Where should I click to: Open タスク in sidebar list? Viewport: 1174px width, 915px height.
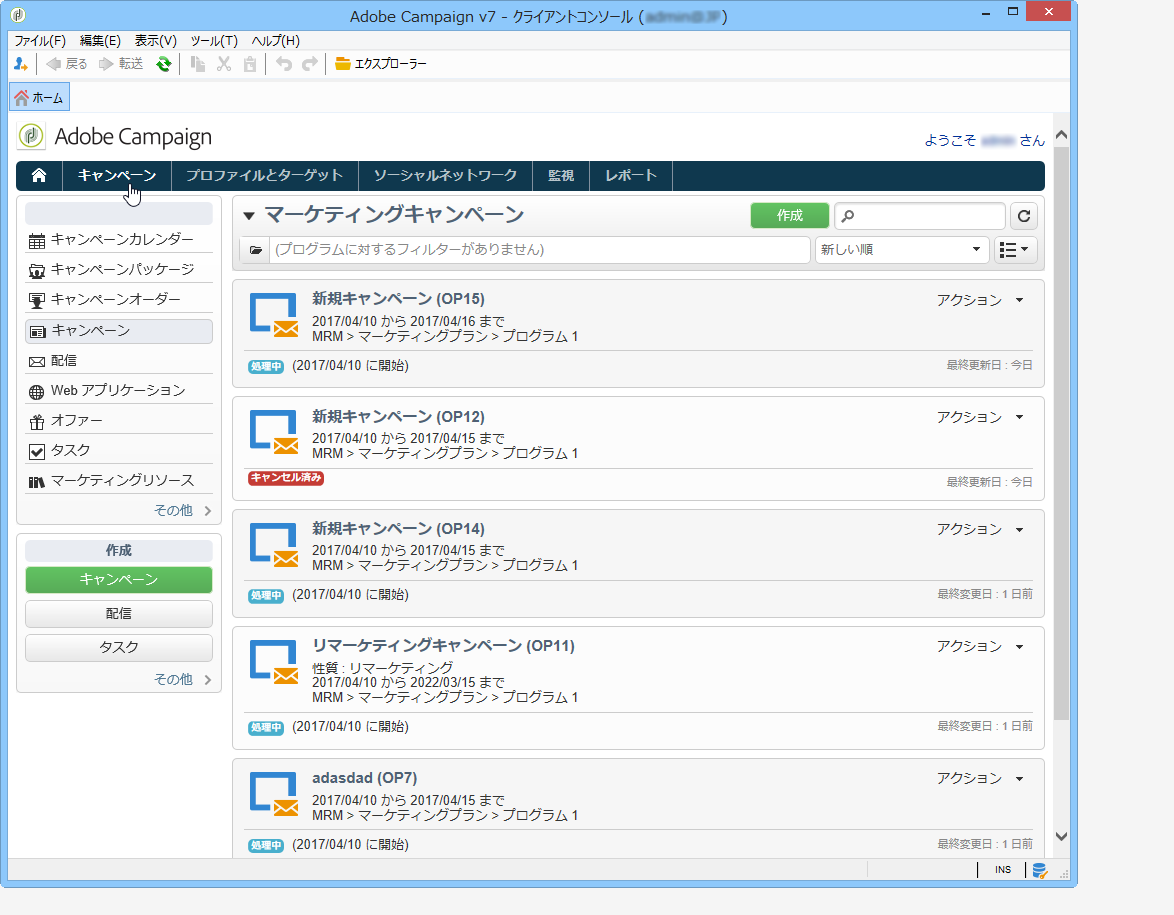[119, 451]
